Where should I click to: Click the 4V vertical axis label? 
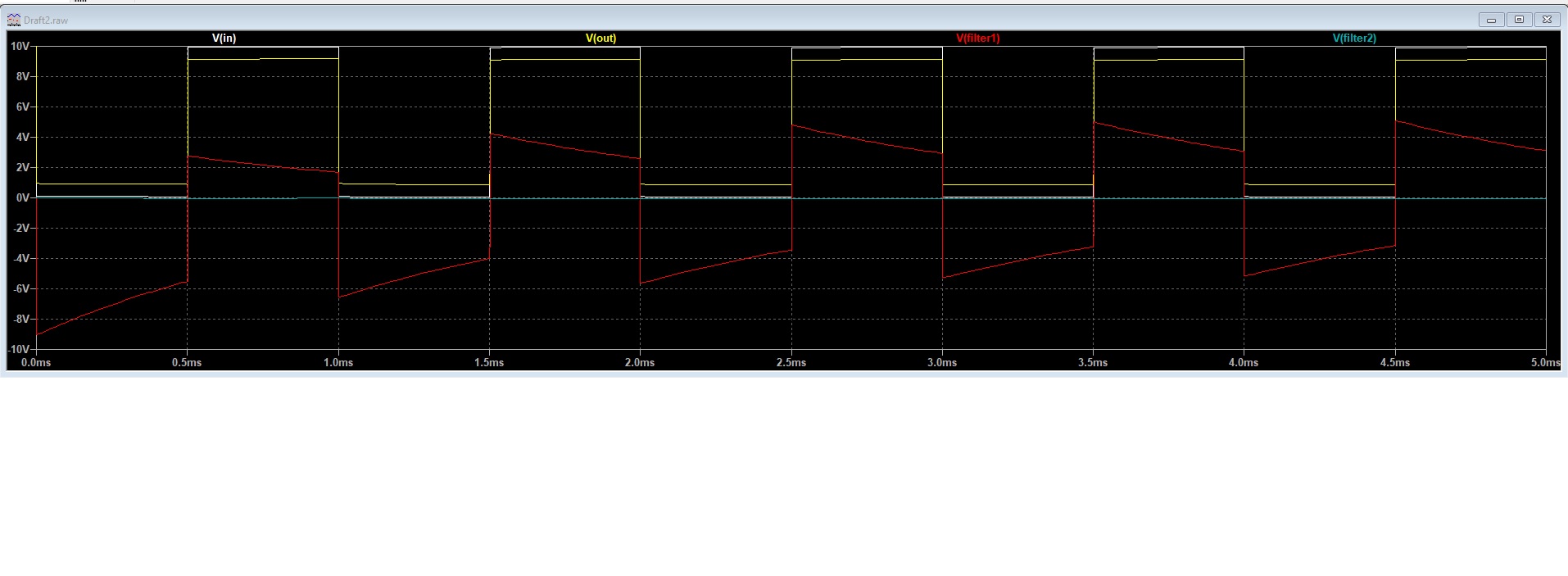coord(23,138)
